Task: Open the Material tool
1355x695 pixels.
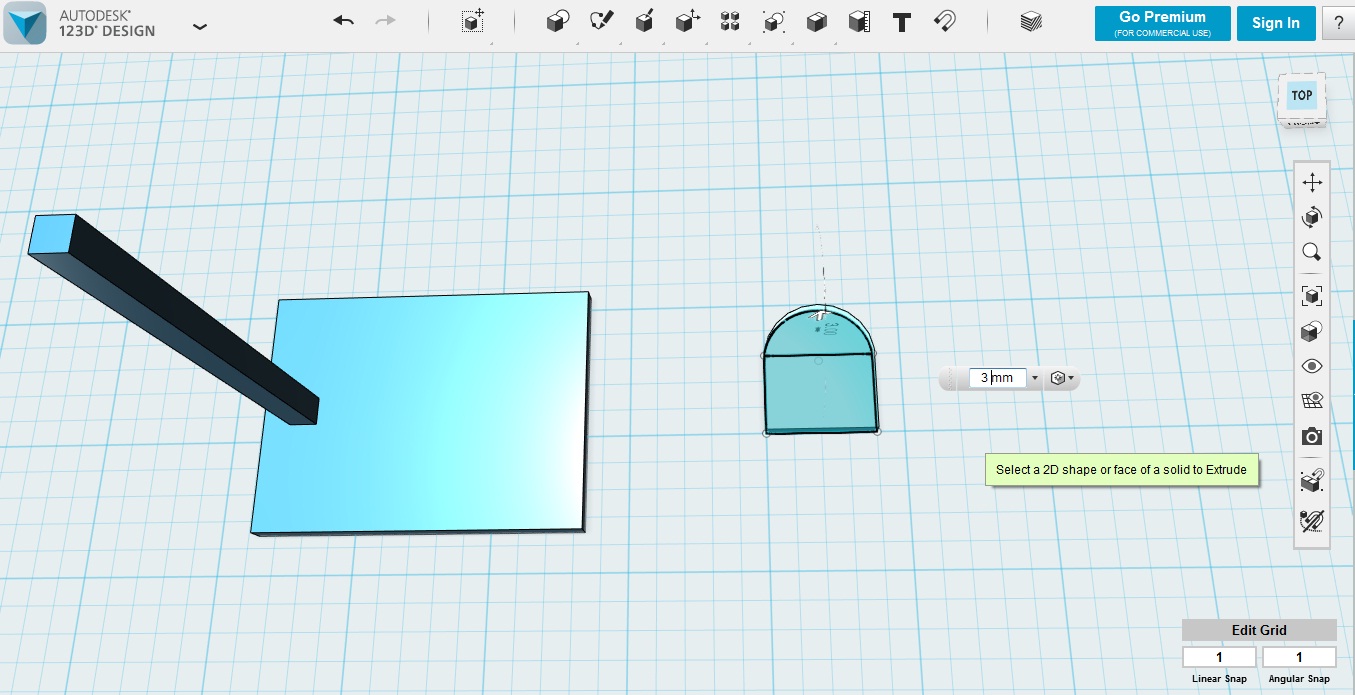Action: pyautogui.click(x=1031, y=21)
